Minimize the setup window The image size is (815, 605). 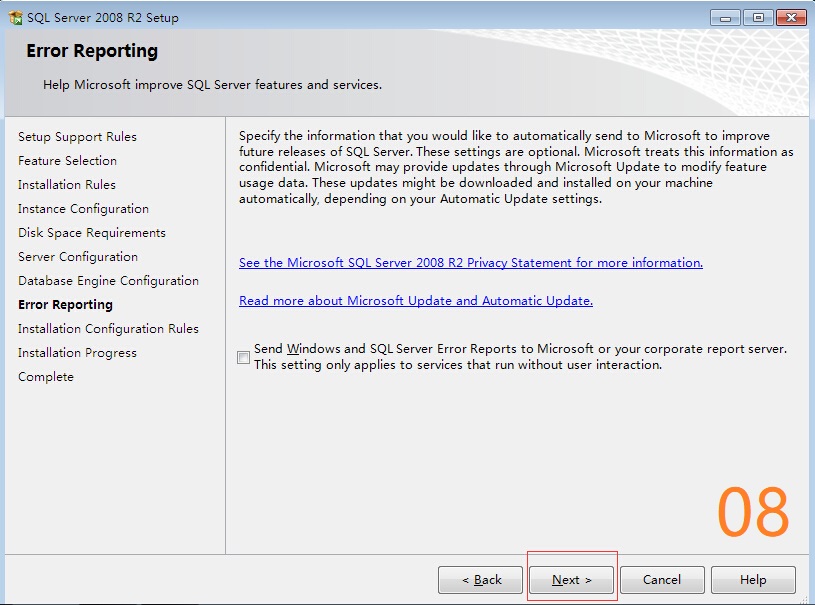725,18
